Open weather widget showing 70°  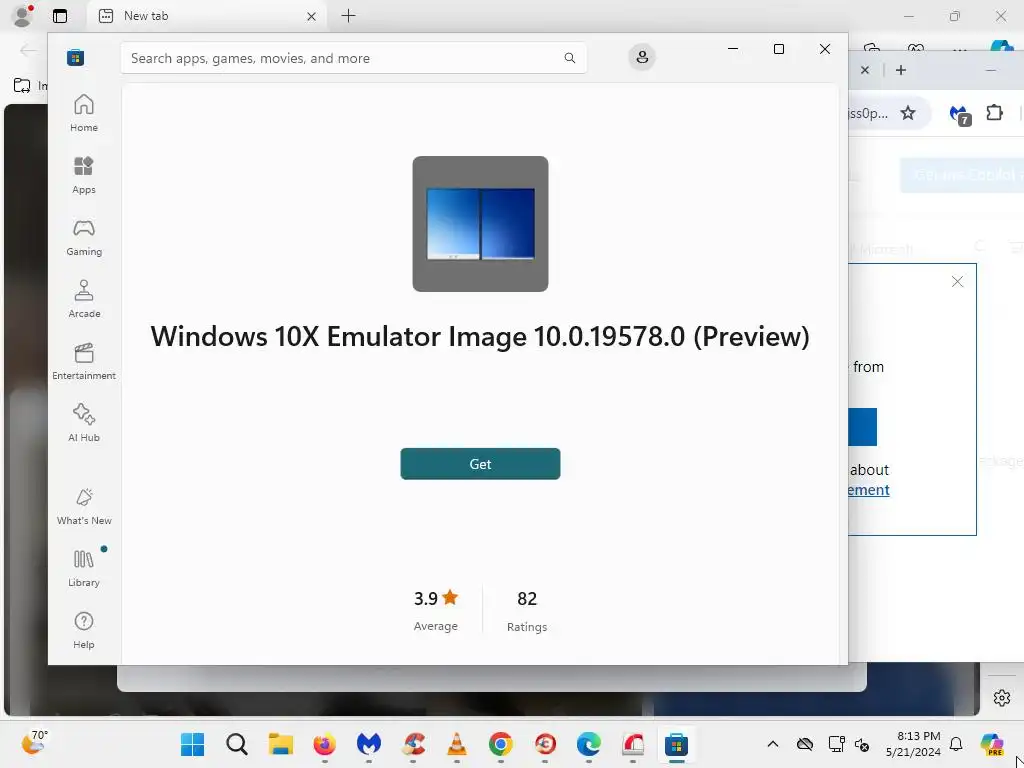pyautogui.click(x=35, y=743)
